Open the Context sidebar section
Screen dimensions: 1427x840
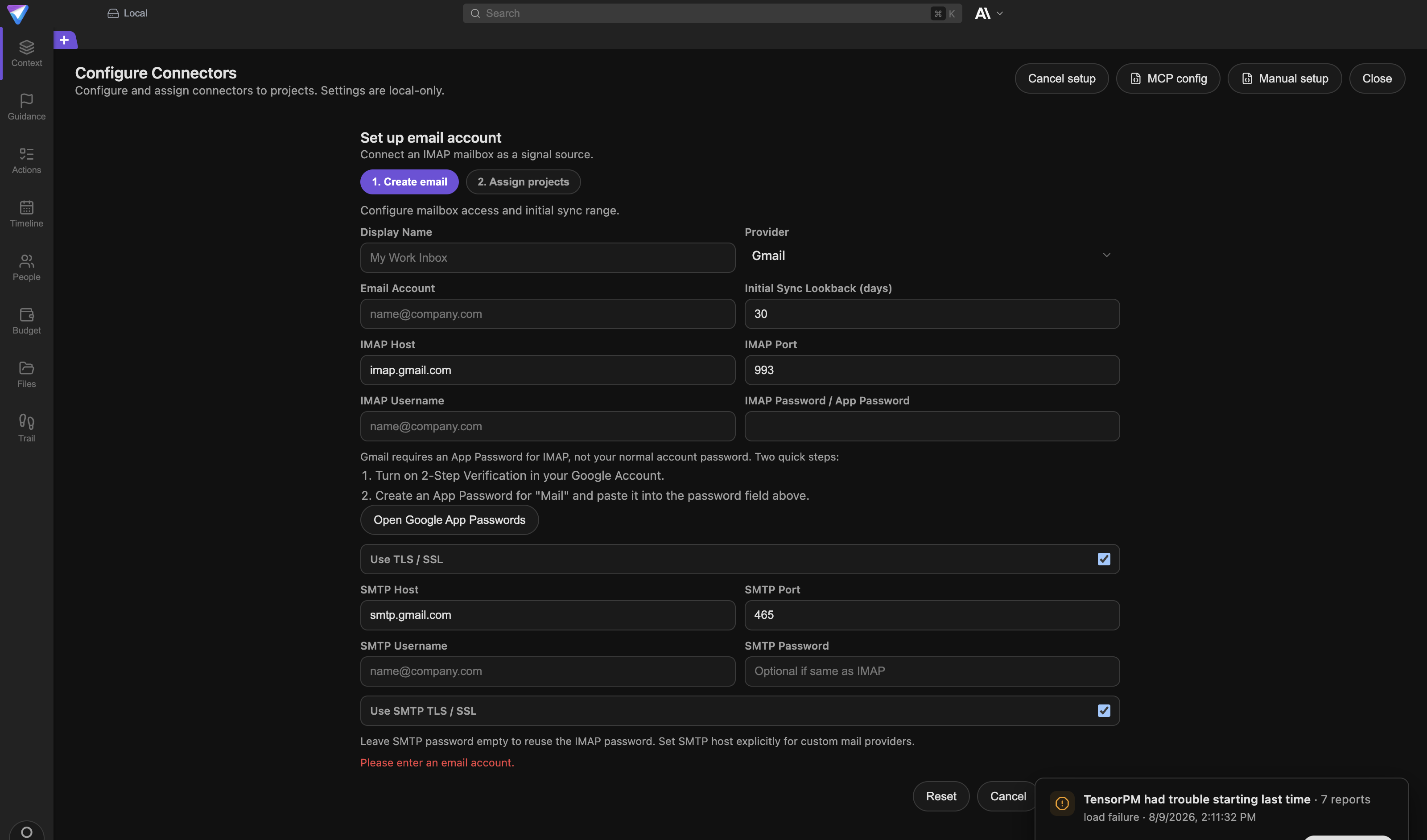point(27,54)
